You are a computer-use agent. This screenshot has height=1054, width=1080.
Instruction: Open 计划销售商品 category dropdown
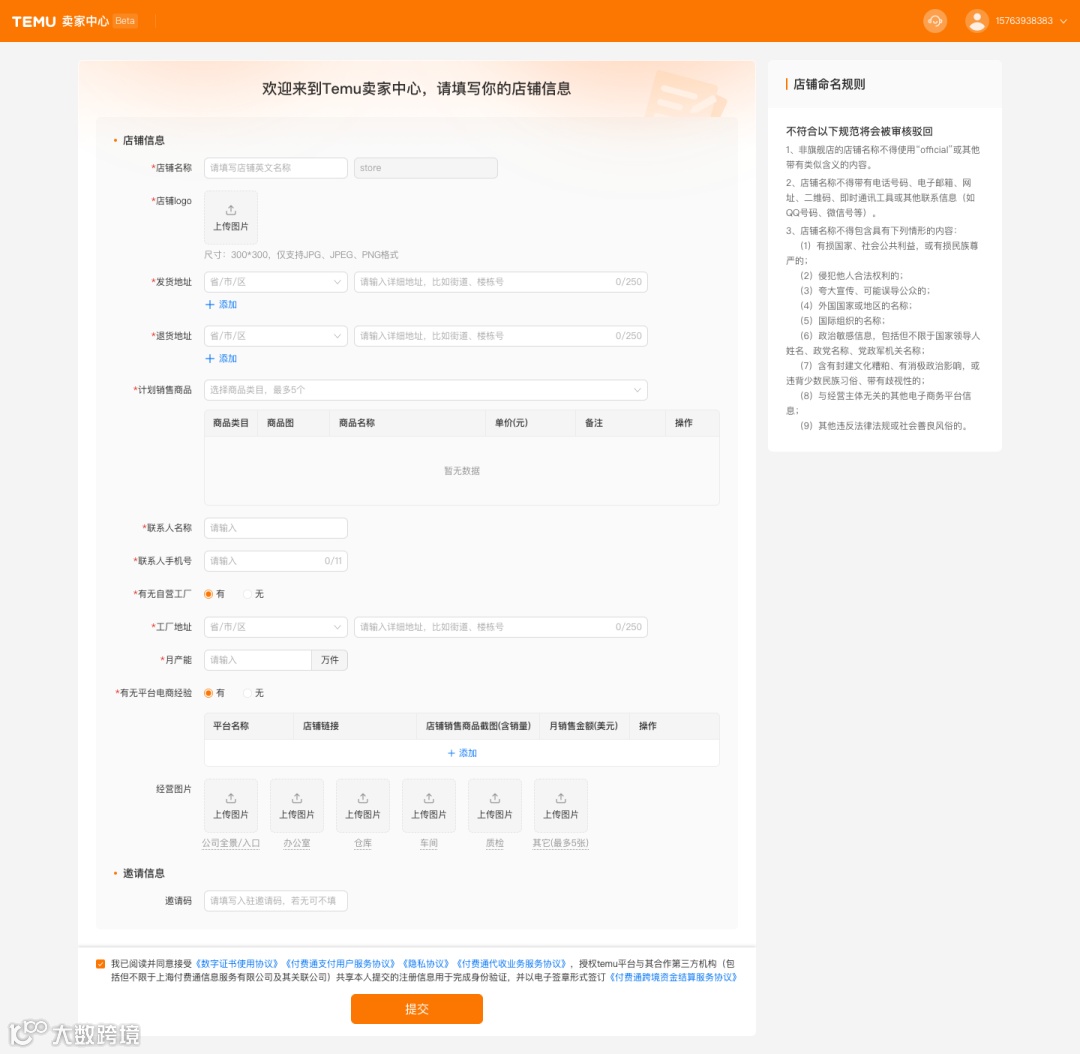(426, 390)
